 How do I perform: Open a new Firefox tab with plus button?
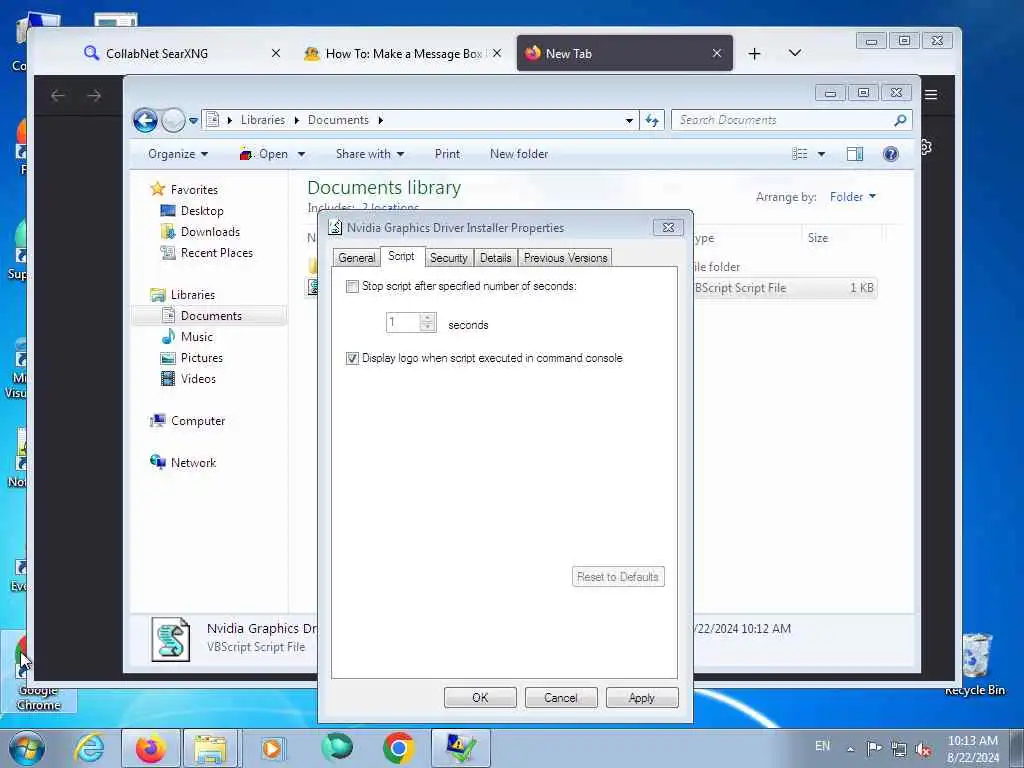pos(754,54)
